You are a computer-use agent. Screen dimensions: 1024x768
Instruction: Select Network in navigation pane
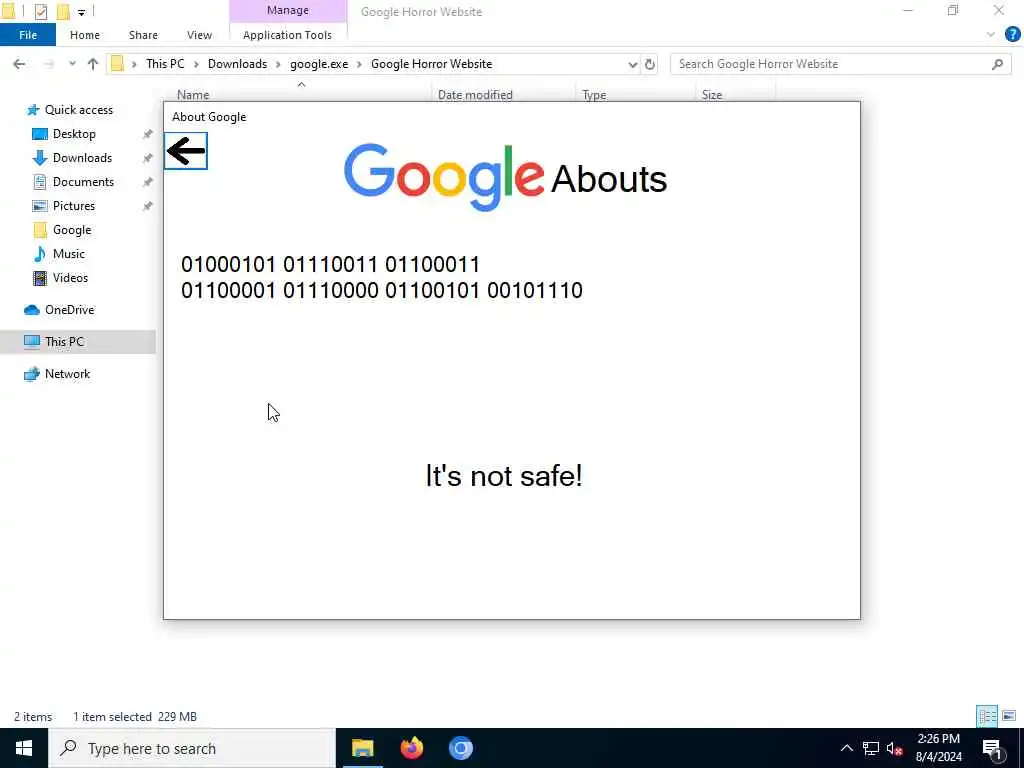pos(67,374)
